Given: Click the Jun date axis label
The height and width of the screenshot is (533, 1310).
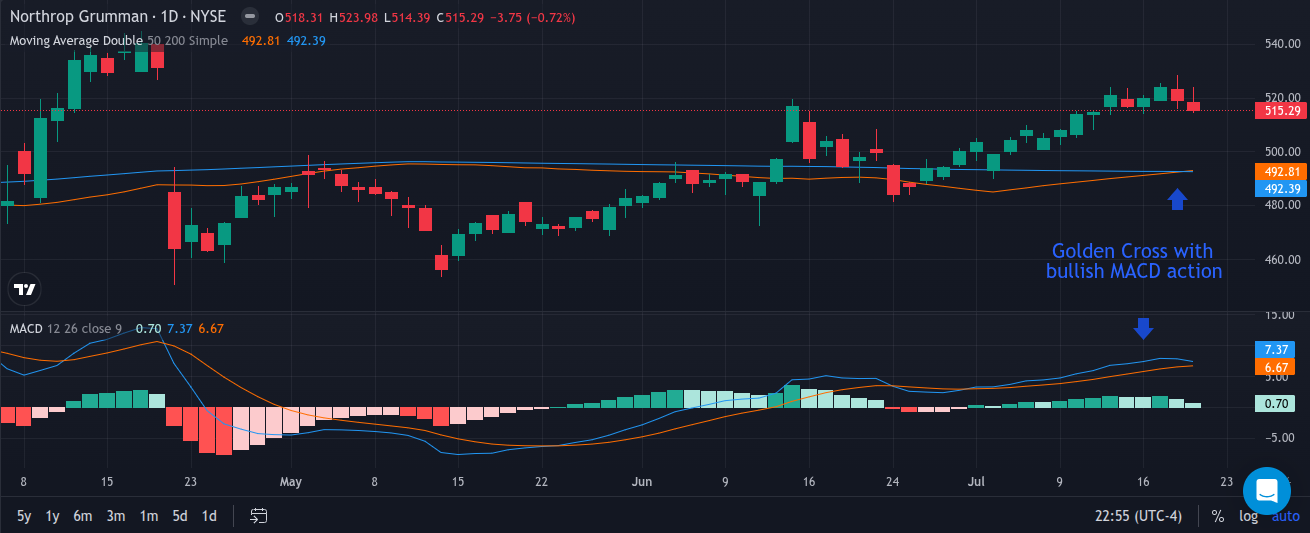Looking at the screenshot, I should 642,481.
